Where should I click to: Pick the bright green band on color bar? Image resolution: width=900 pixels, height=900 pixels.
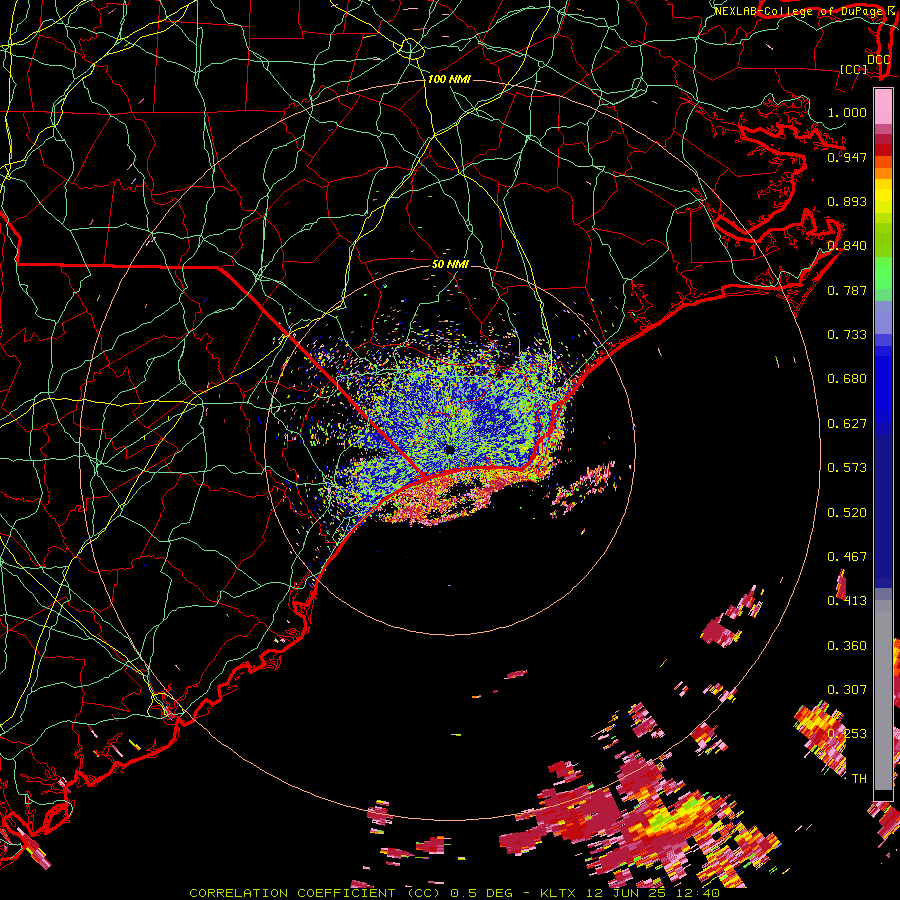point(883,273)
